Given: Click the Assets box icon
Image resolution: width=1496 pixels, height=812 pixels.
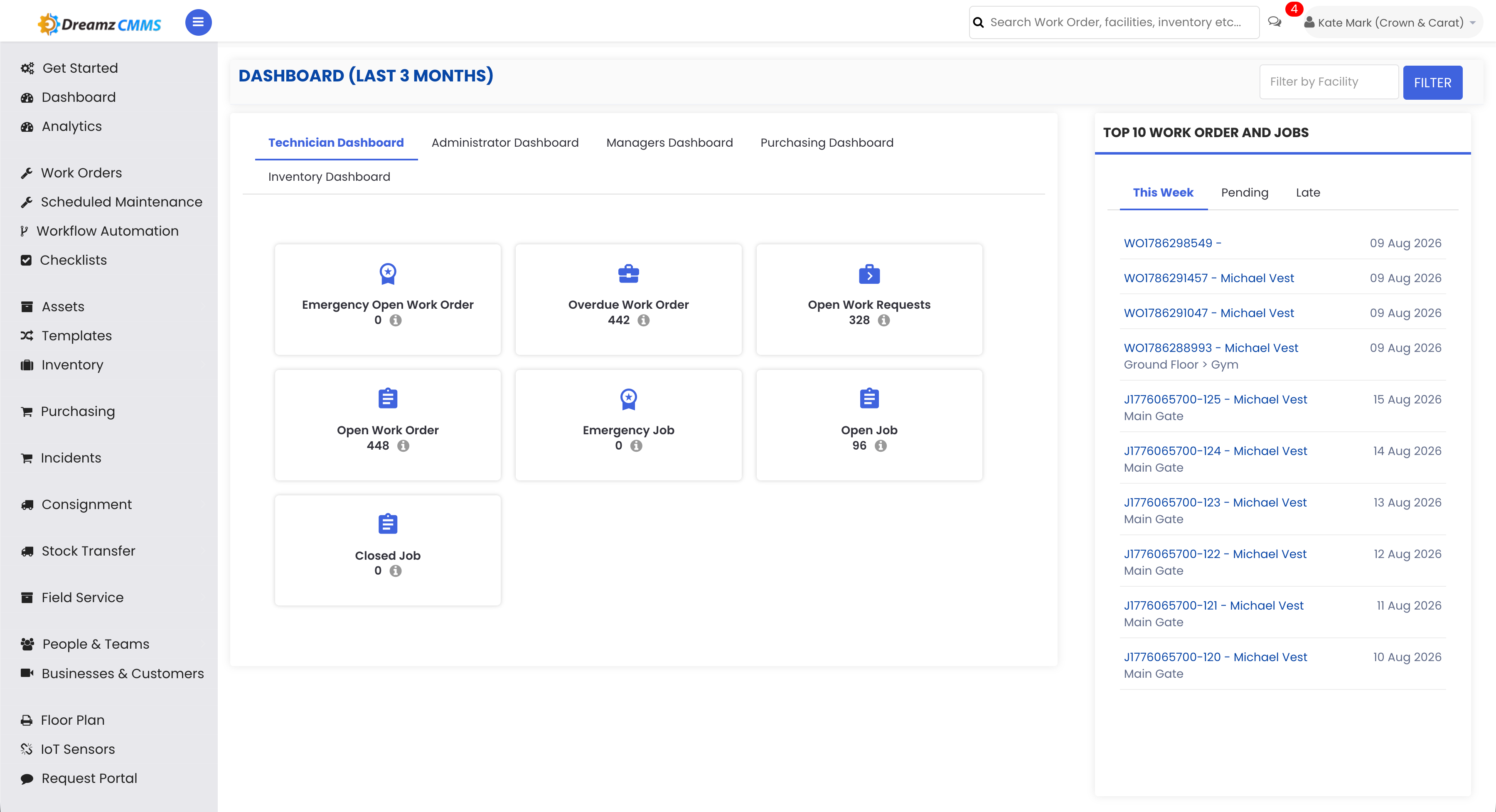Looking at the screenshot, I should [x=27, y=307].
